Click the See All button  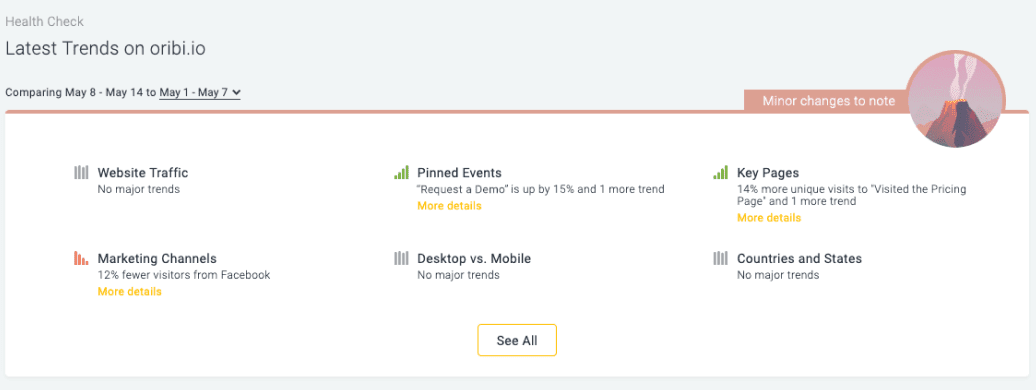click(517, 340)
